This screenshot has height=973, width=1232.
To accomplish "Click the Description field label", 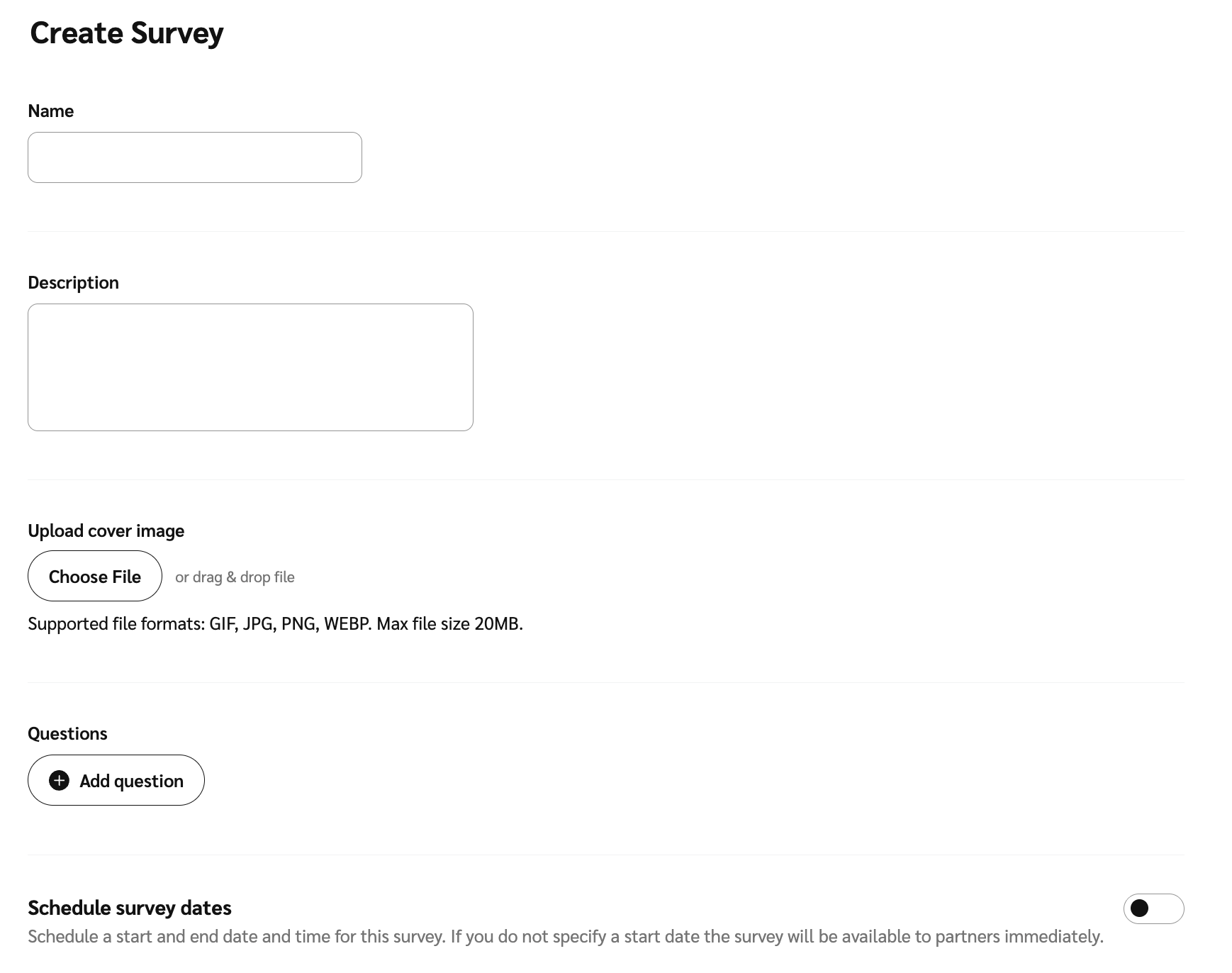I will [74, 283].
